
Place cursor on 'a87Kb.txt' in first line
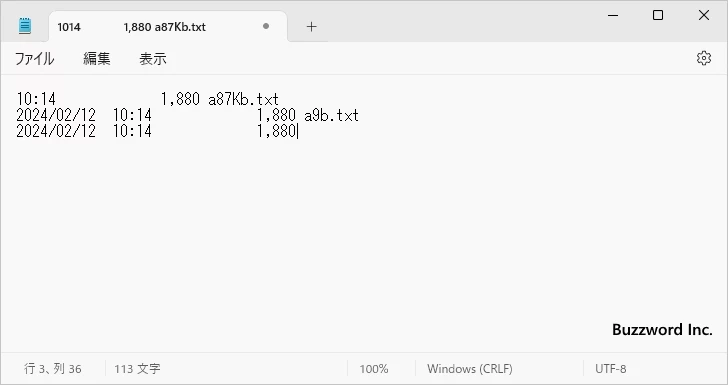(243, 99)
